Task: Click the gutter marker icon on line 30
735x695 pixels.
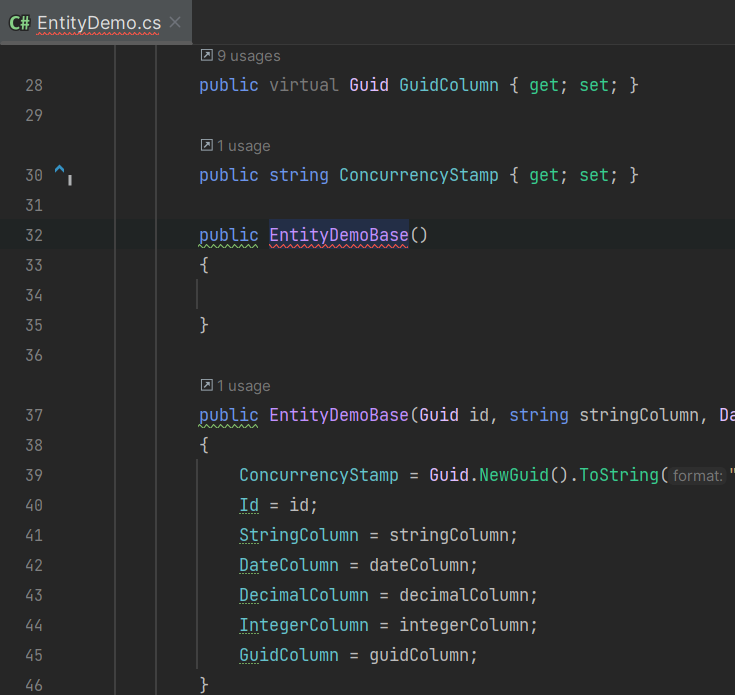Action: [61, 174]
